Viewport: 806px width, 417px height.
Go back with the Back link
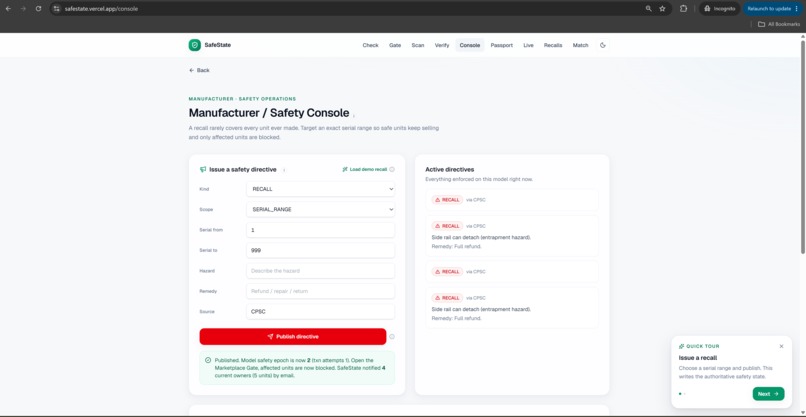(x=199, y=70)
